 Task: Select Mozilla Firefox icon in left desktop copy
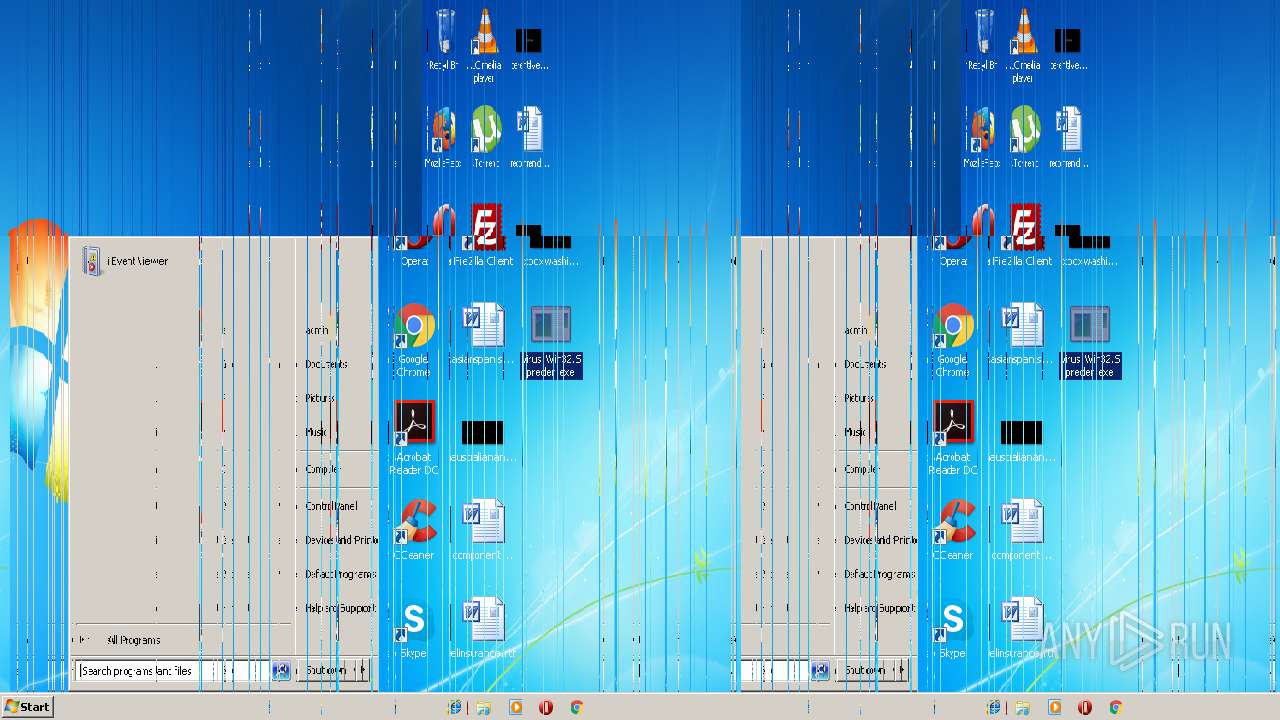pos(444,138)
